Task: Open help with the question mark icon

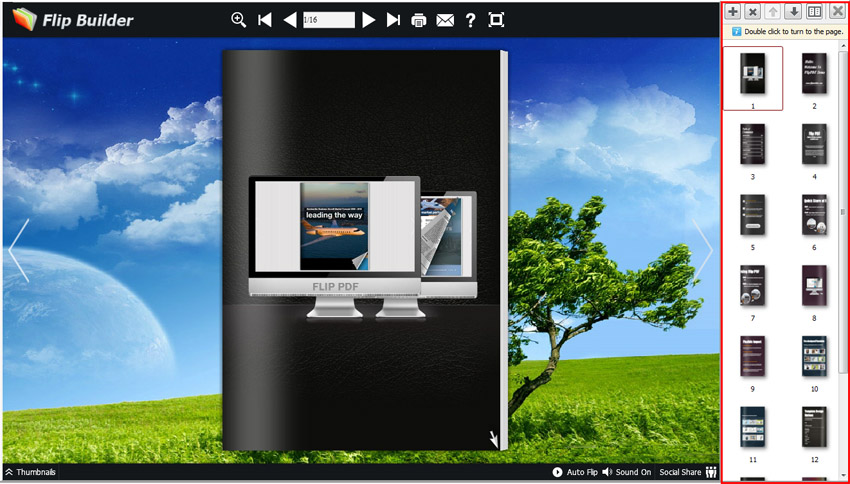Action: (471, 20)
